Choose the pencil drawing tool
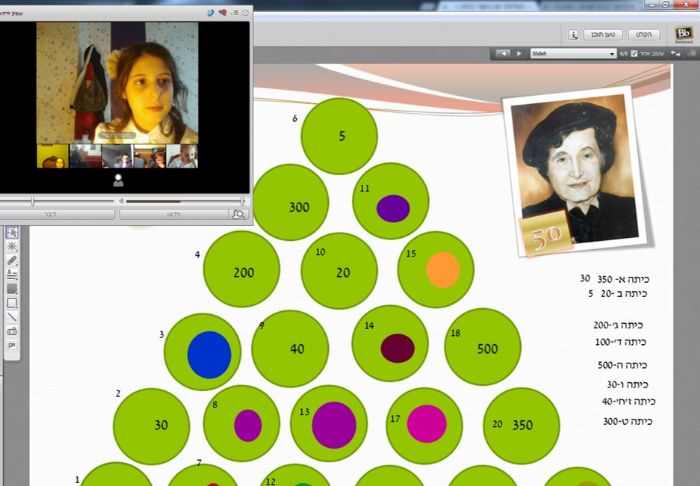Image resolution: width=700 pixels, height=486 pixels. point(12,261)
